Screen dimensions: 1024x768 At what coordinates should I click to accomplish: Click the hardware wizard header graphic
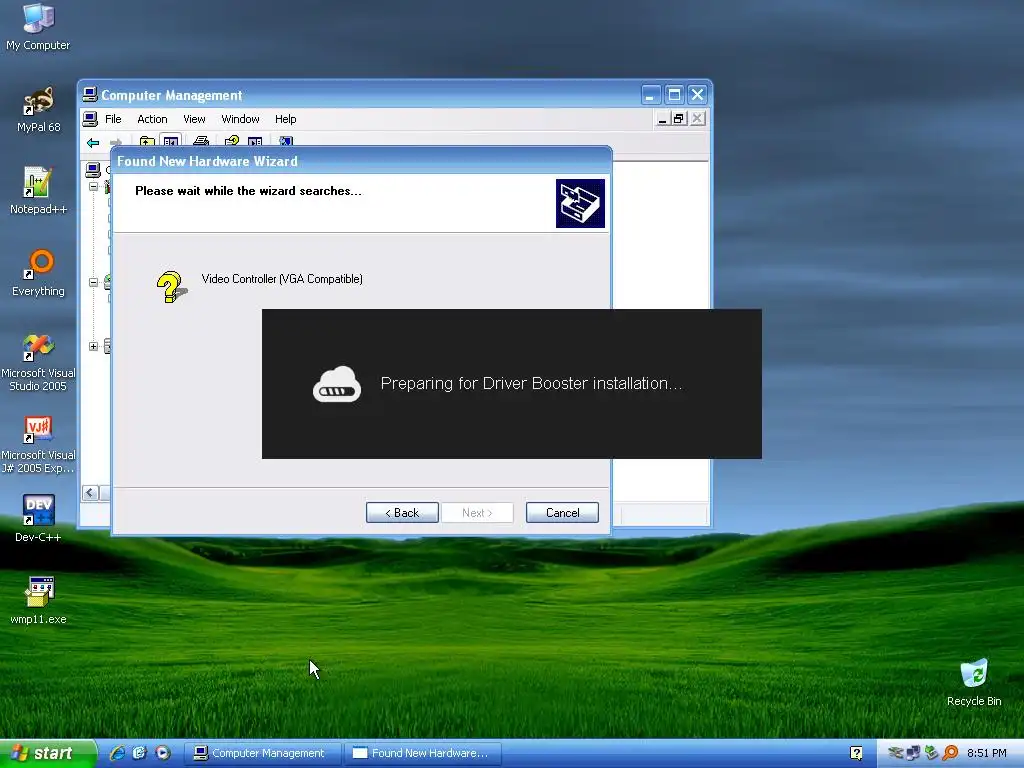tap(580, 203)
